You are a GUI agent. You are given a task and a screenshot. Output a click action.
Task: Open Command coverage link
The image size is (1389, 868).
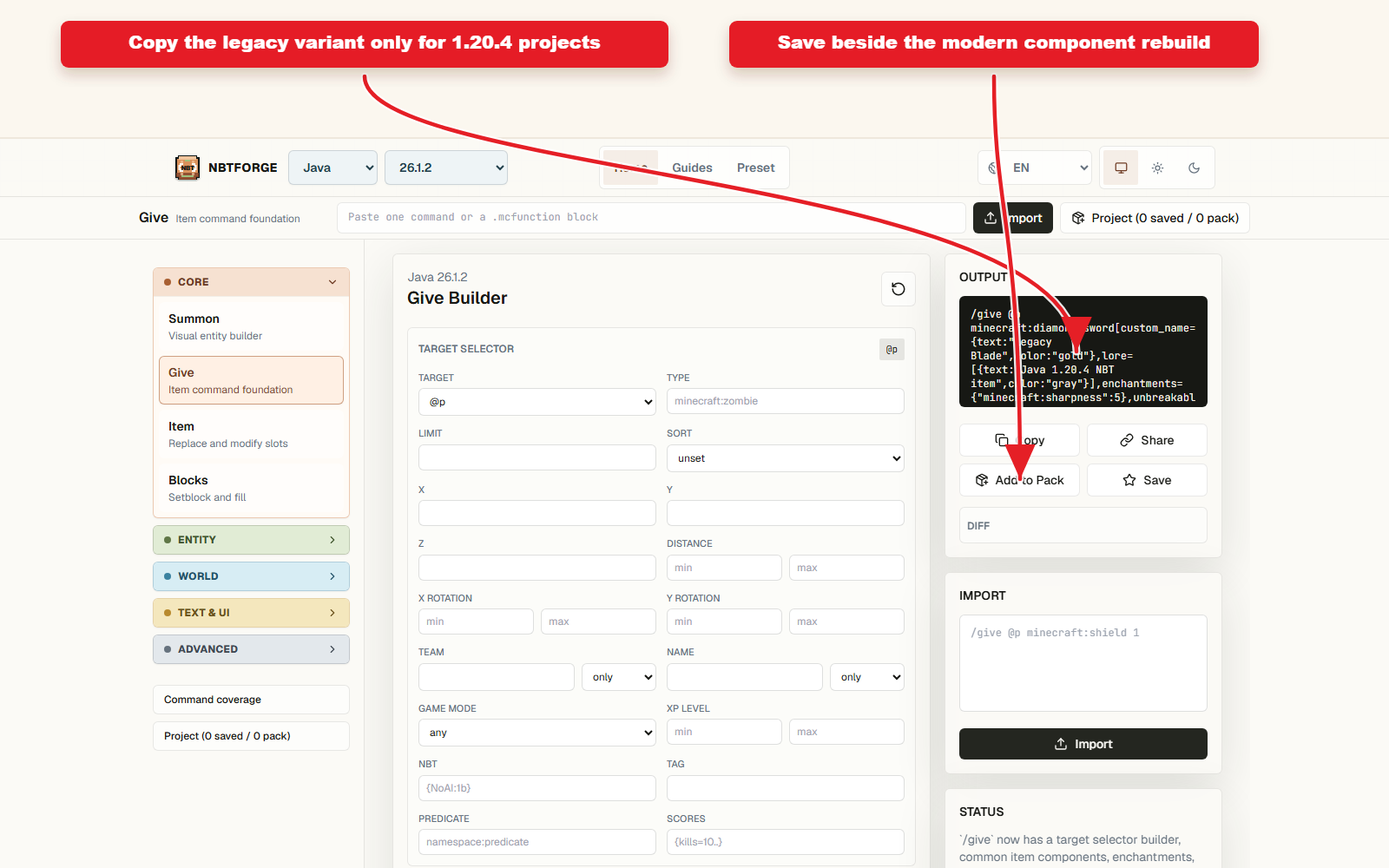click(251, 700)
